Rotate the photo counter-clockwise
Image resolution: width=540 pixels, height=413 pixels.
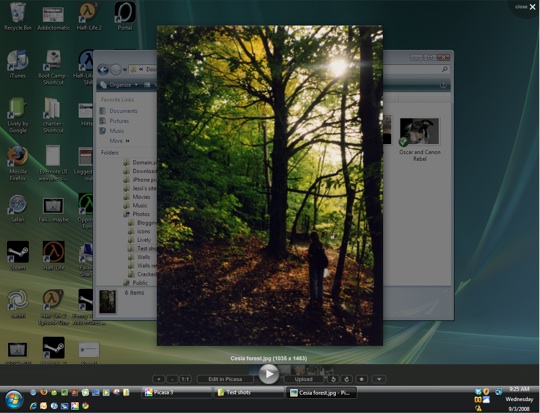coord(333,379)
